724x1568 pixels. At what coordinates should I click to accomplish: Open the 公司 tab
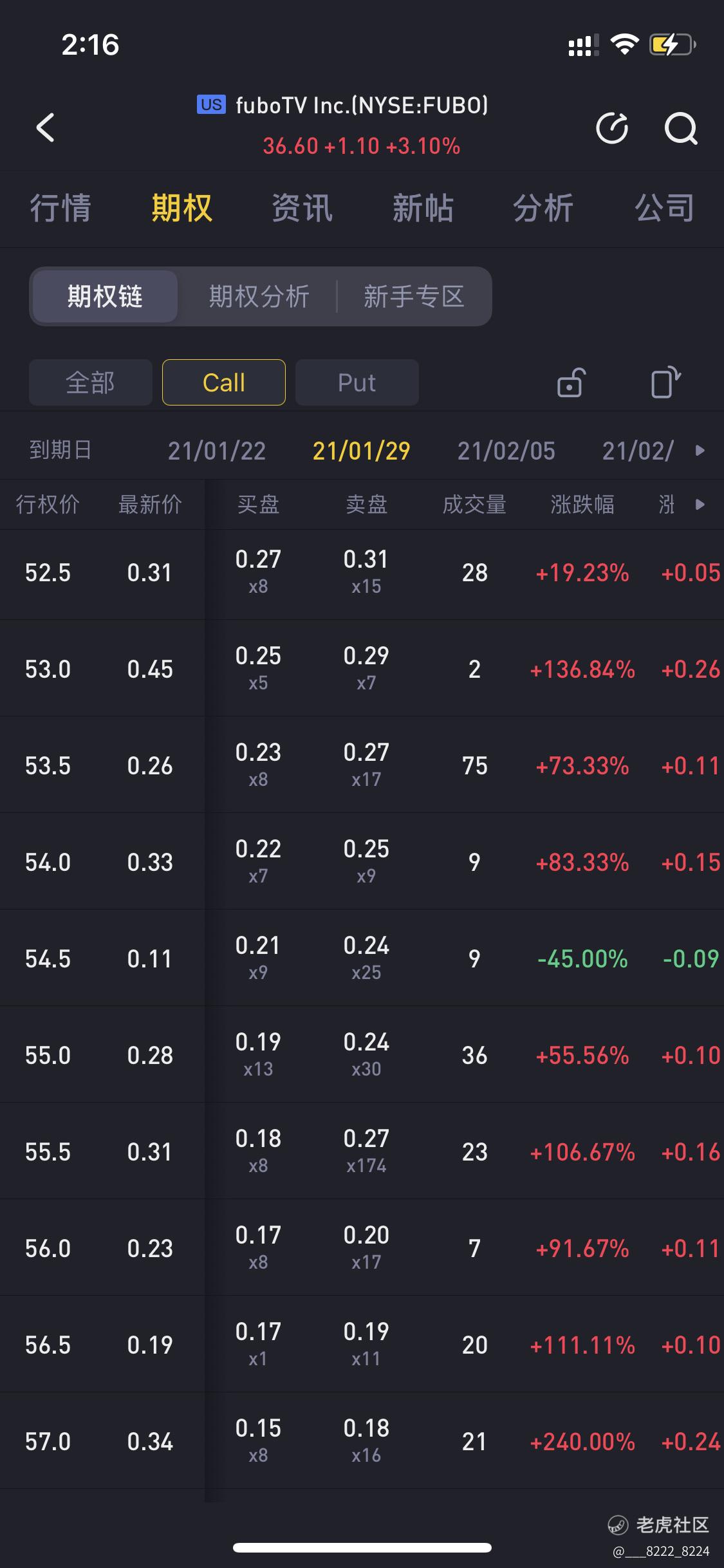pos(665,208)
